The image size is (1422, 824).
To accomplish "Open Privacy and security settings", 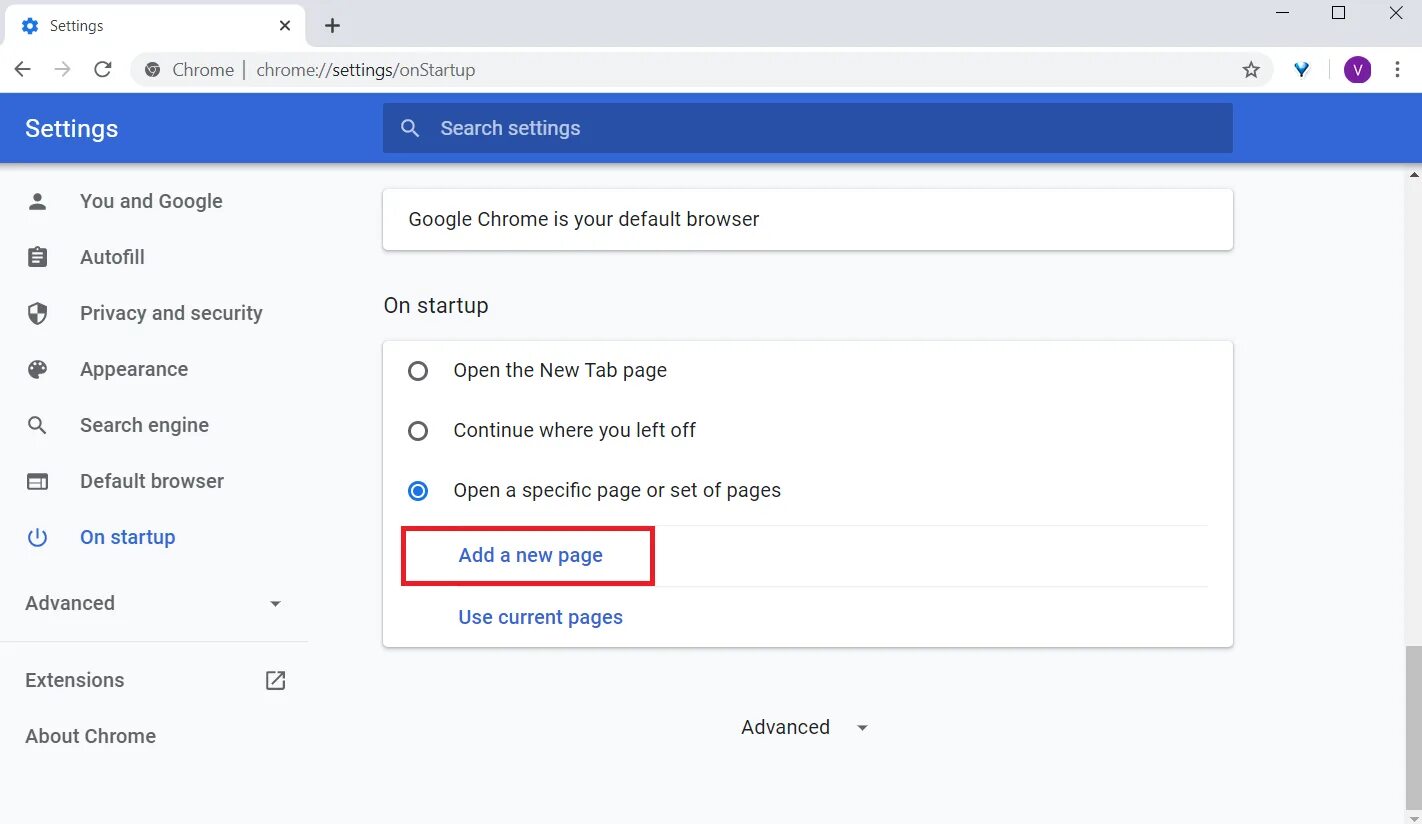I will point(171,313).
